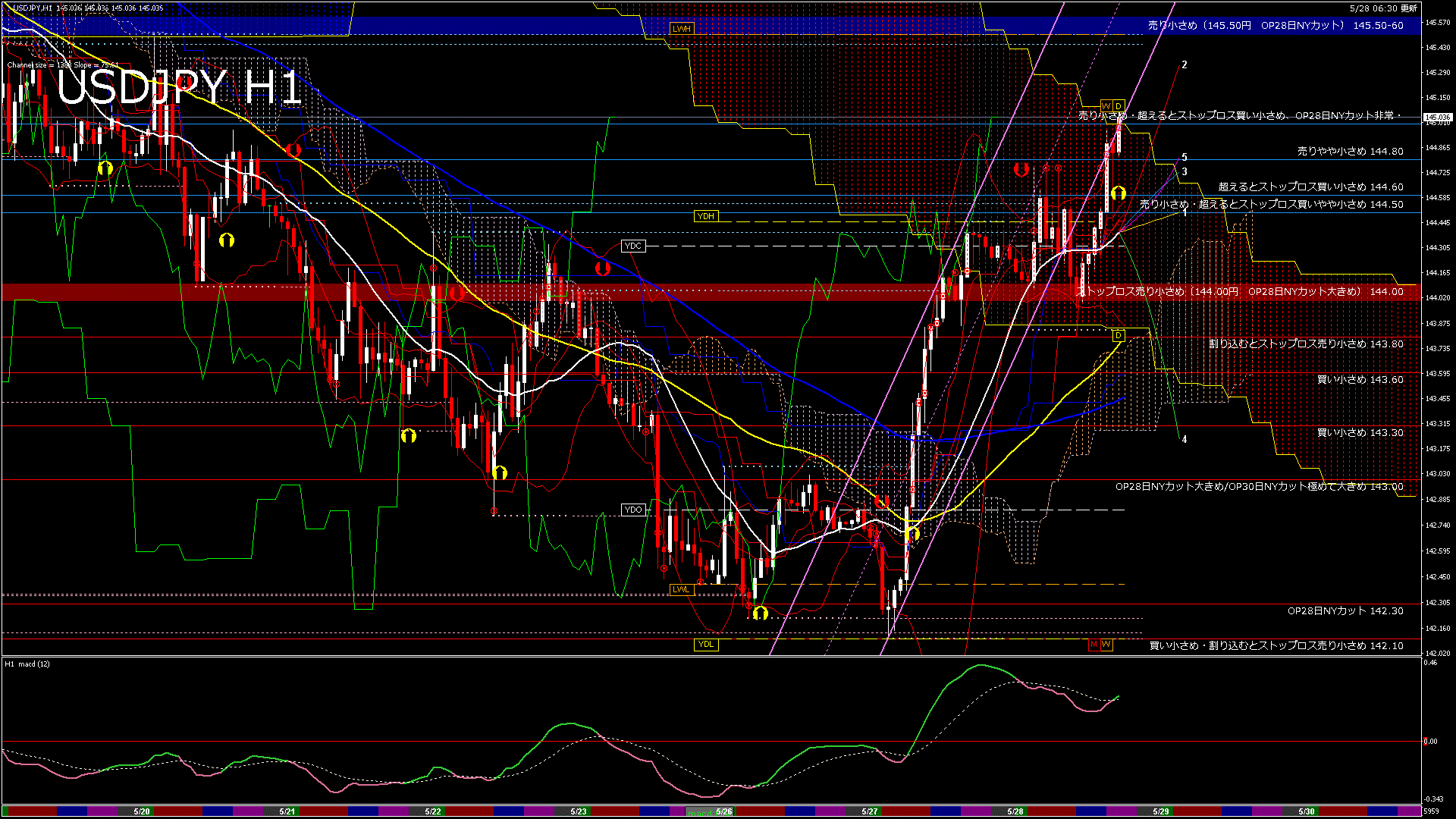This screenshot has width=1456, height=819.
Task: Click the 売りやや小さめ 144.80 annotation
Action: point(1350,152)
